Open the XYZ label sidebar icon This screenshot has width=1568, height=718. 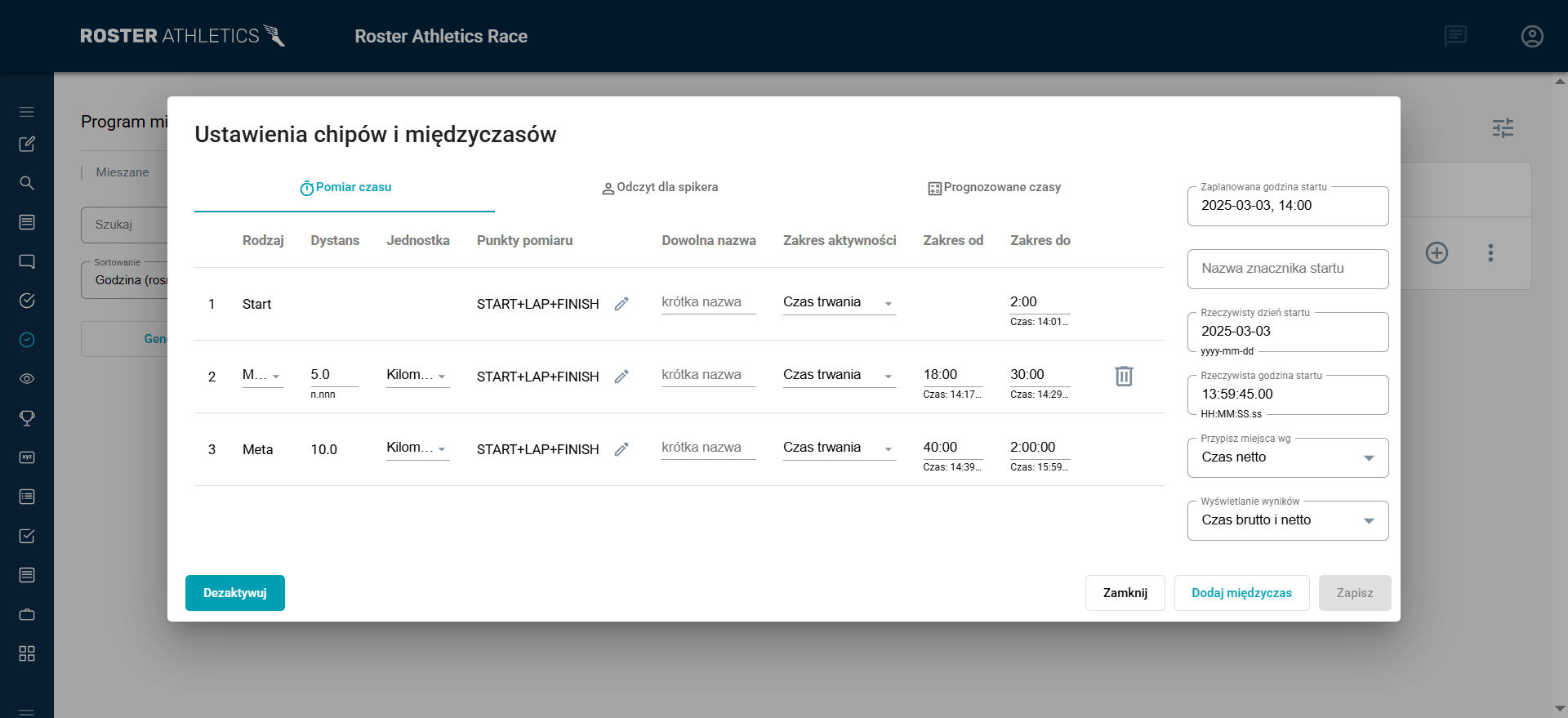pyautogui.click(x=27, y=457)
